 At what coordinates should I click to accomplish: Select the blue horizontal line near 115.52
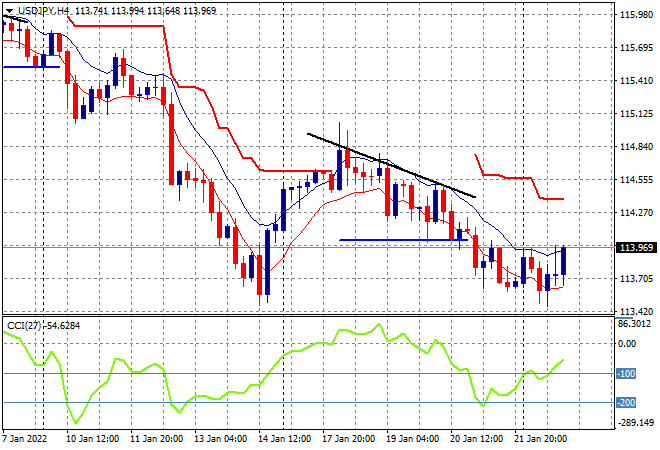click(x=31, y=67)
